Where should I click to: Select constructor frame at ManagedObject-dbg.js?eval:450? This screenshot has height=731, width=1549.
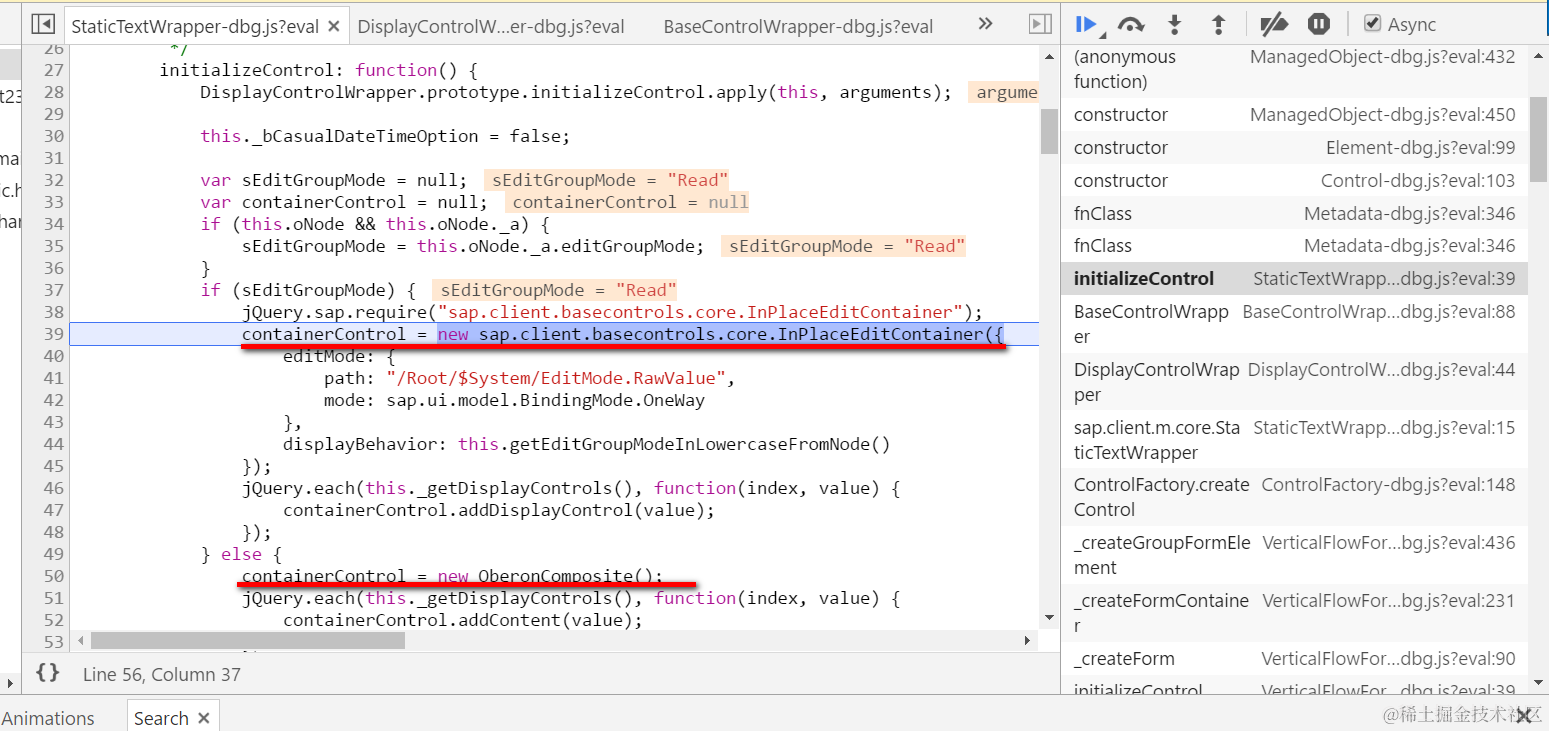pos(1294,115)
